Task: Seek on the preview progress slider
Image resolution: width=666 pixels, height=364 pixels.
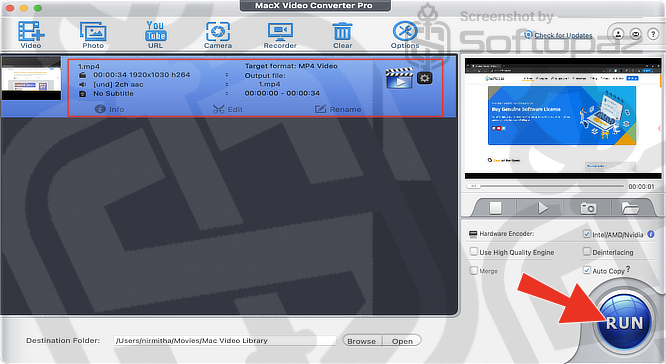Action: 545,186
